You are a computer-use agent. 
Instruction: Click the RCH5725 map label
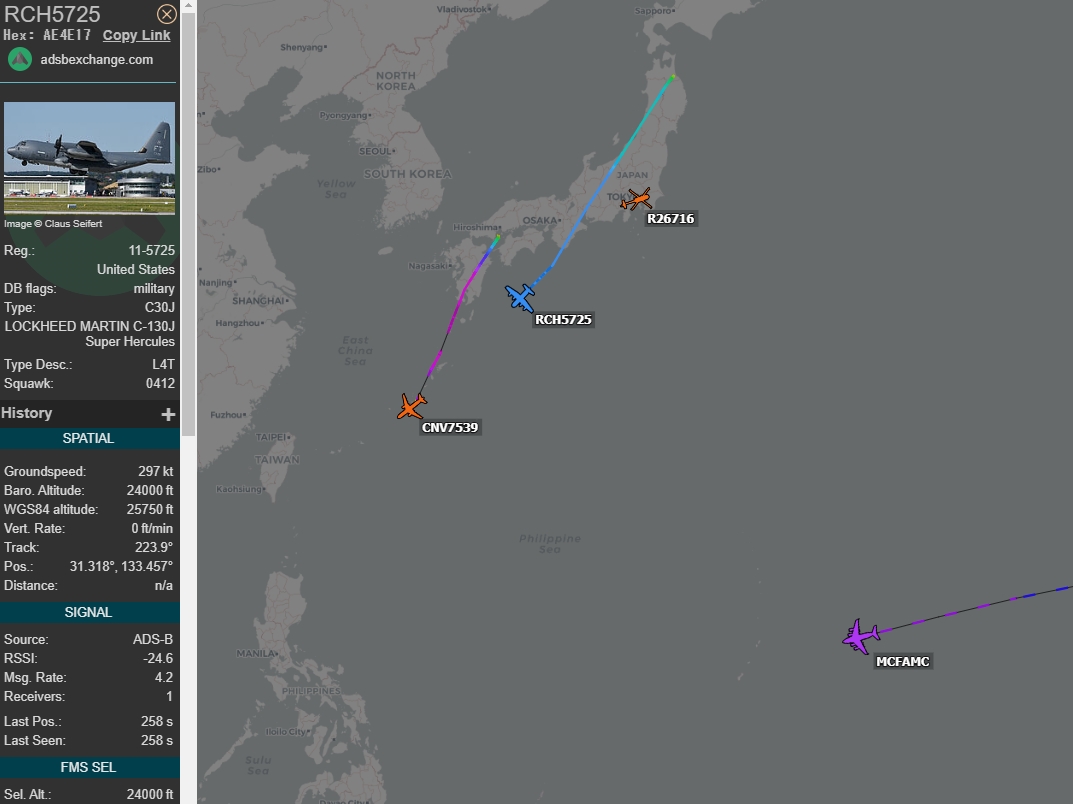tap(563, 320)
